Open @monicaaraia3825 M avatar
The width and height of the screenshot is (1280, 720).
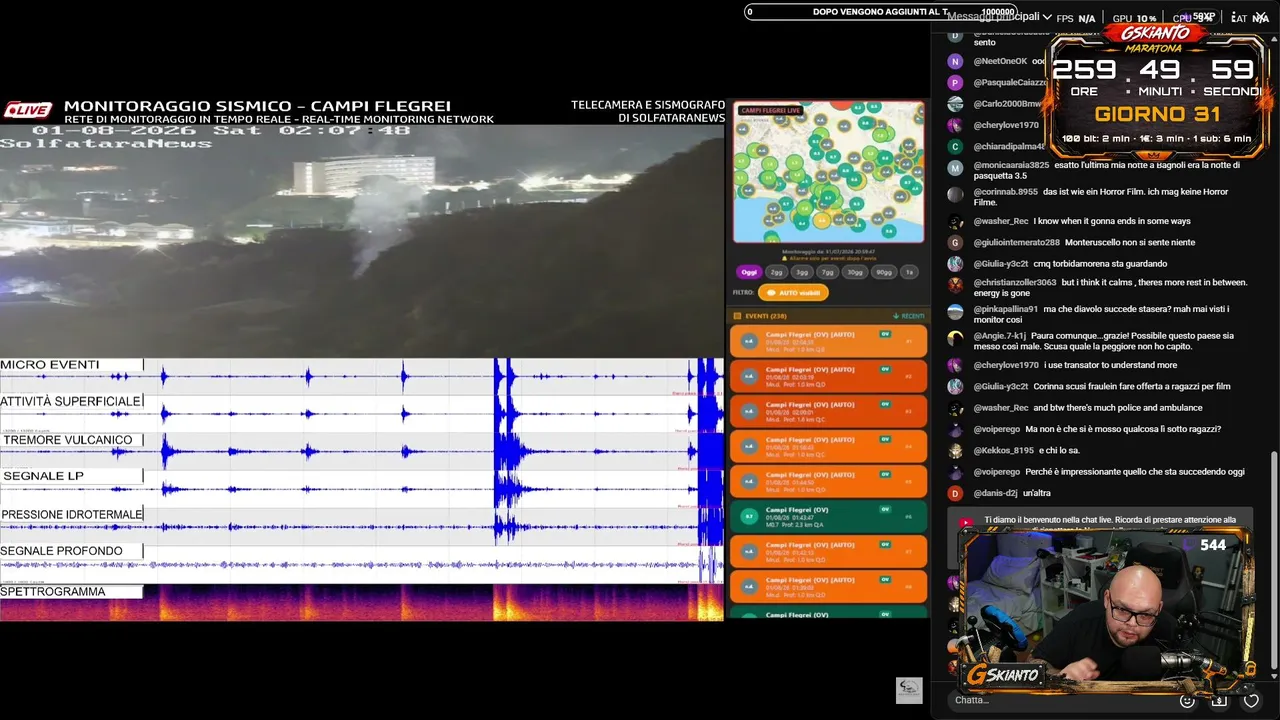[955, 168]
